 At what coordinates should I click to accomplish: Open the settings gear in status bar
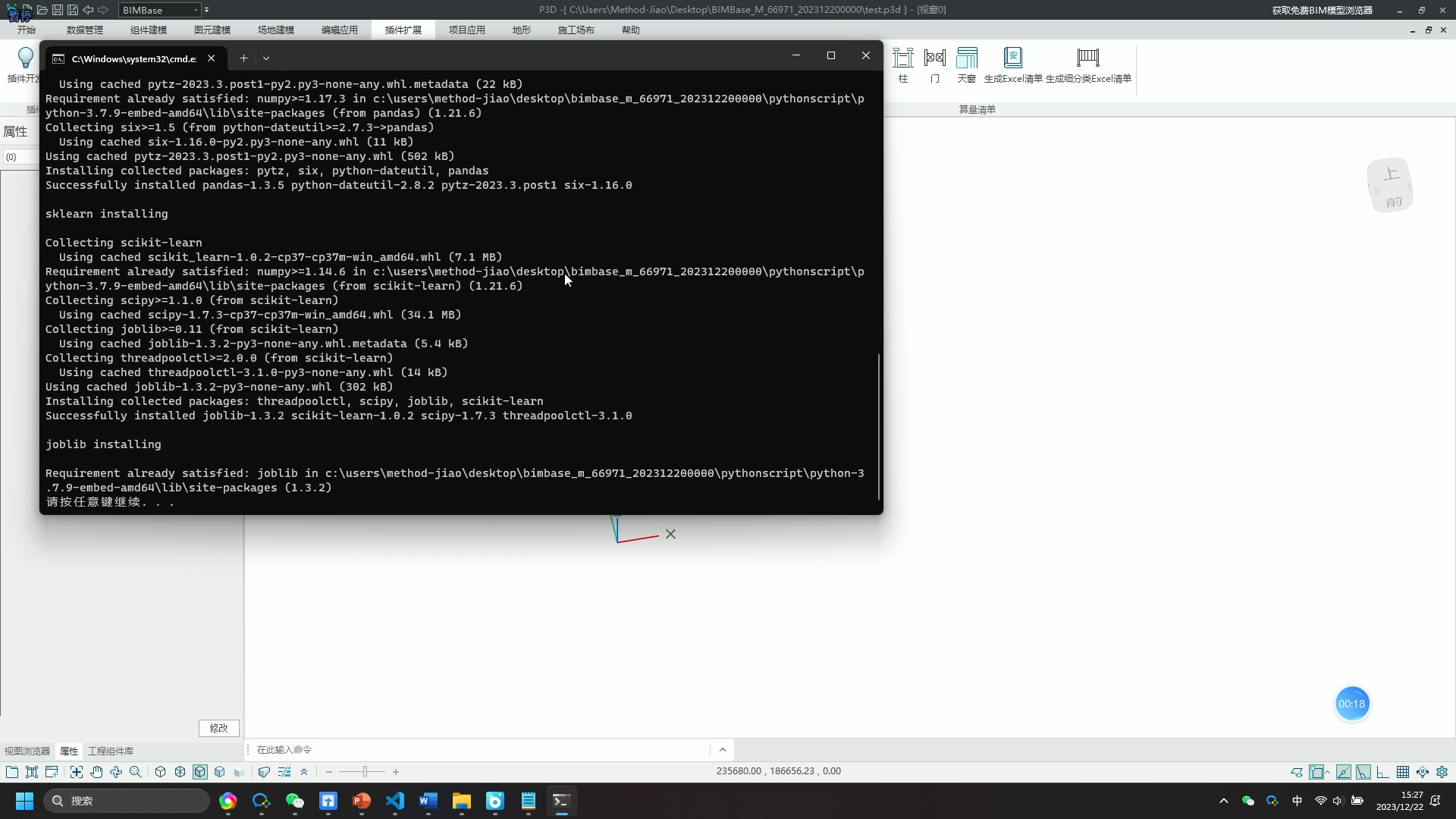(x=1442, y=772)
